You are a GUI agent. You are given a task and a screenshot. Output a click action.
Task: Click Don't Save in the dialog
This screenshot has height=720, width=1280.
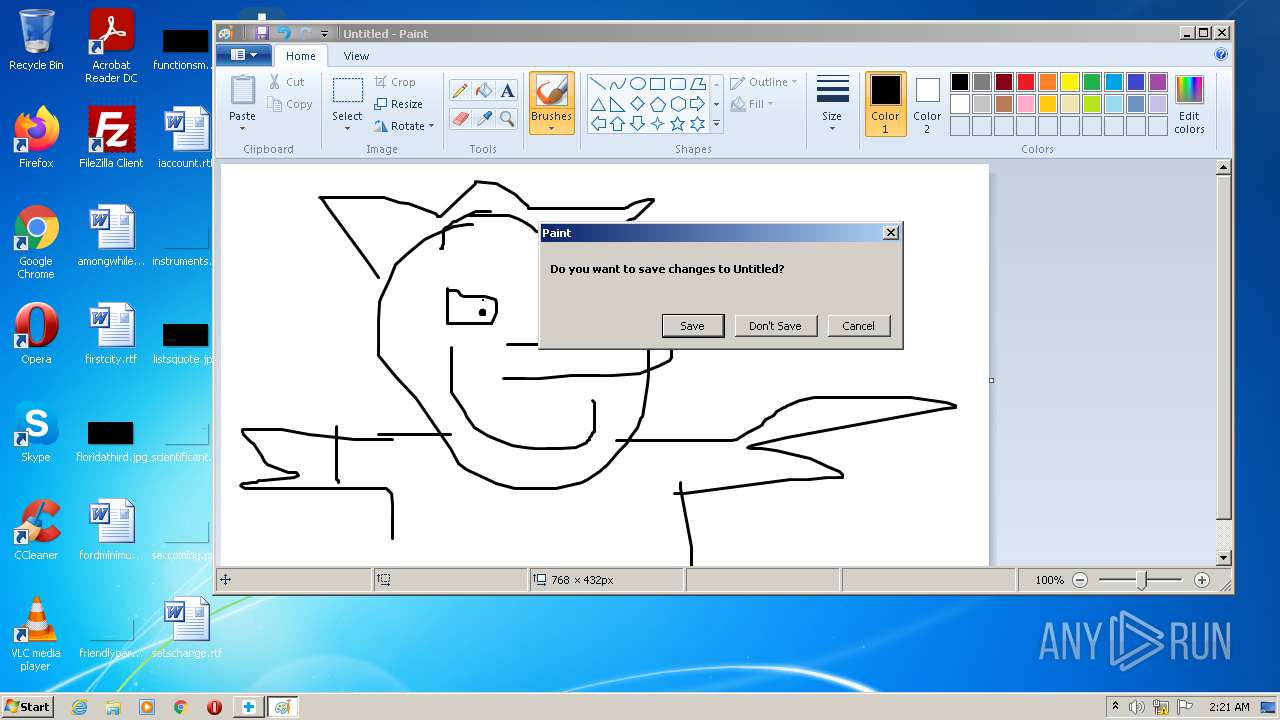(775, 326)
